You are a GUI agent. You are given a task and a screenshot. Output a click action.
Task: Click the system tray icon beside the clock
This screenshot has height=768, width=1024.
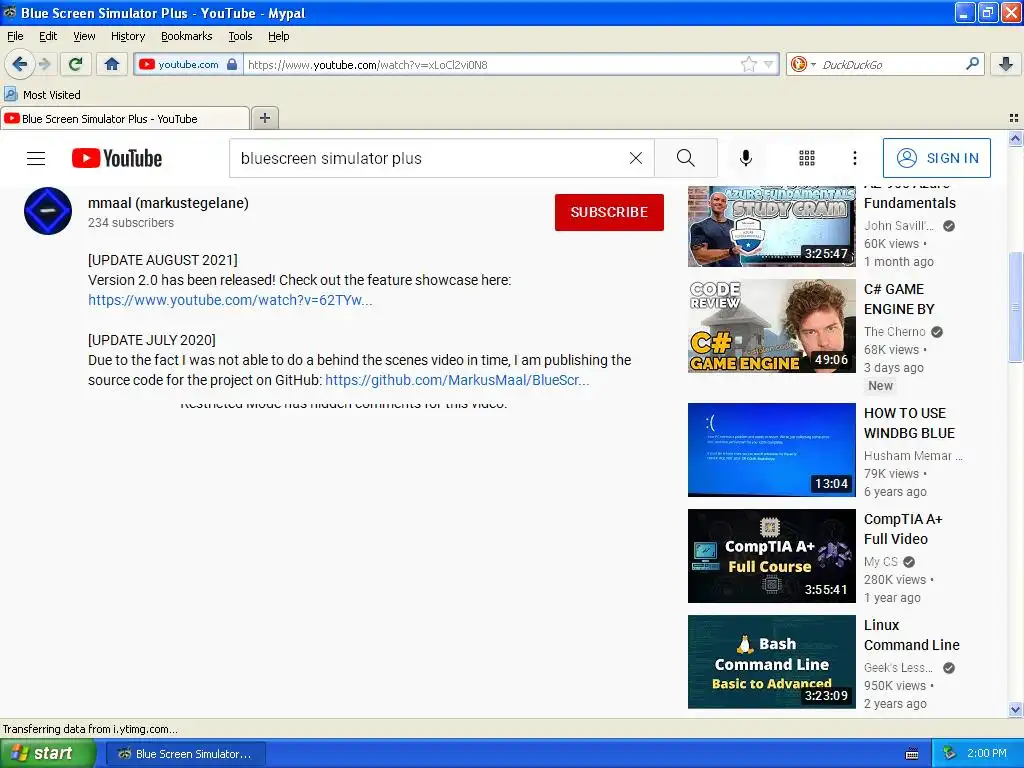click(x=950, y=754)
